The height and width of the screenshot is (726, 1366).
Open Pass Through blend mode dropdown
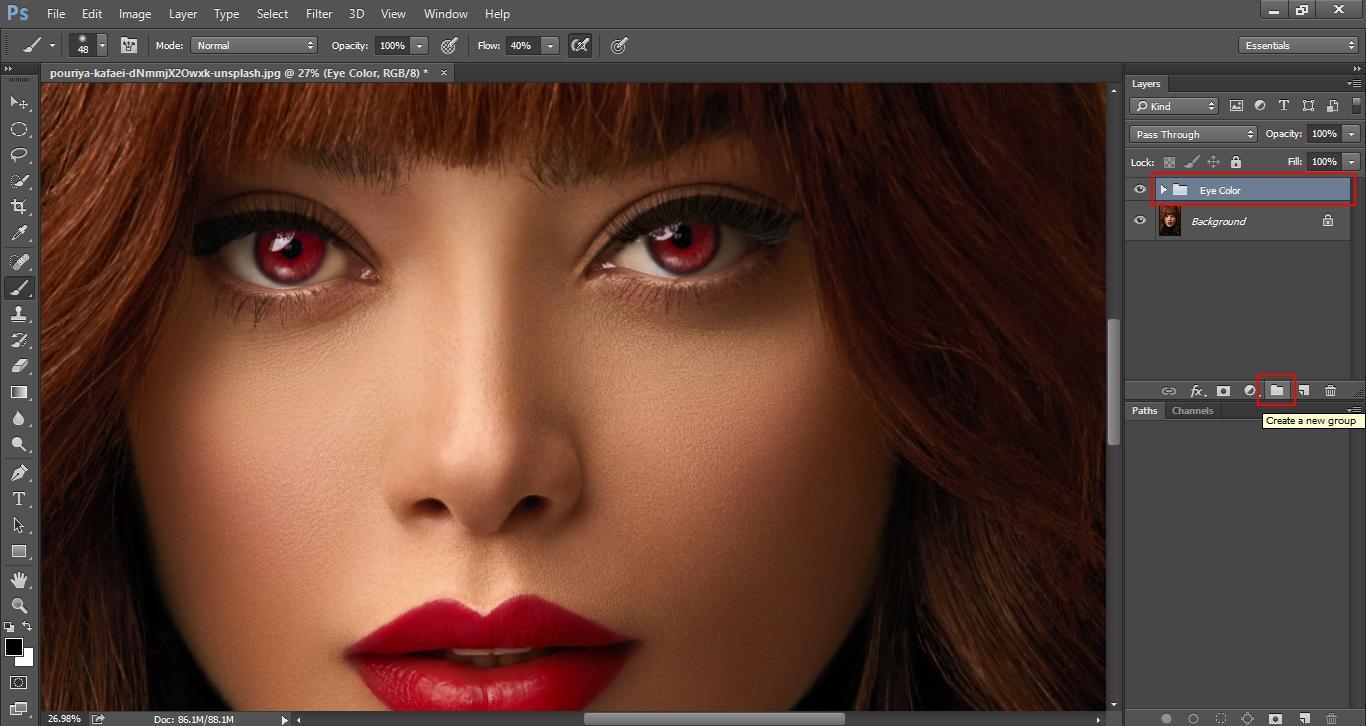pos(1193,134)
